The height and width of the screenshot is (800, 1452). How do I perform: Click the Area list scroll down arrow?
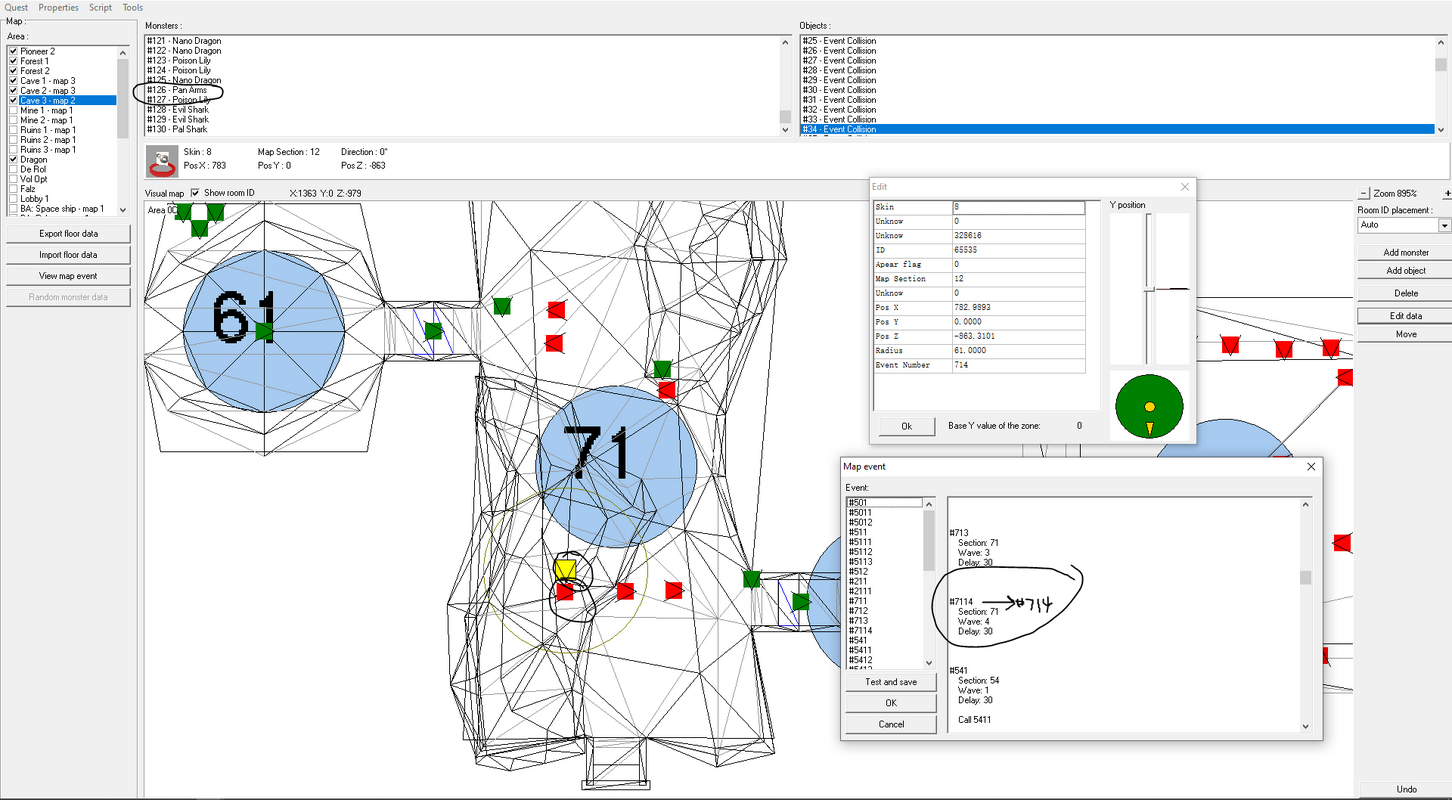pos(123,209)
